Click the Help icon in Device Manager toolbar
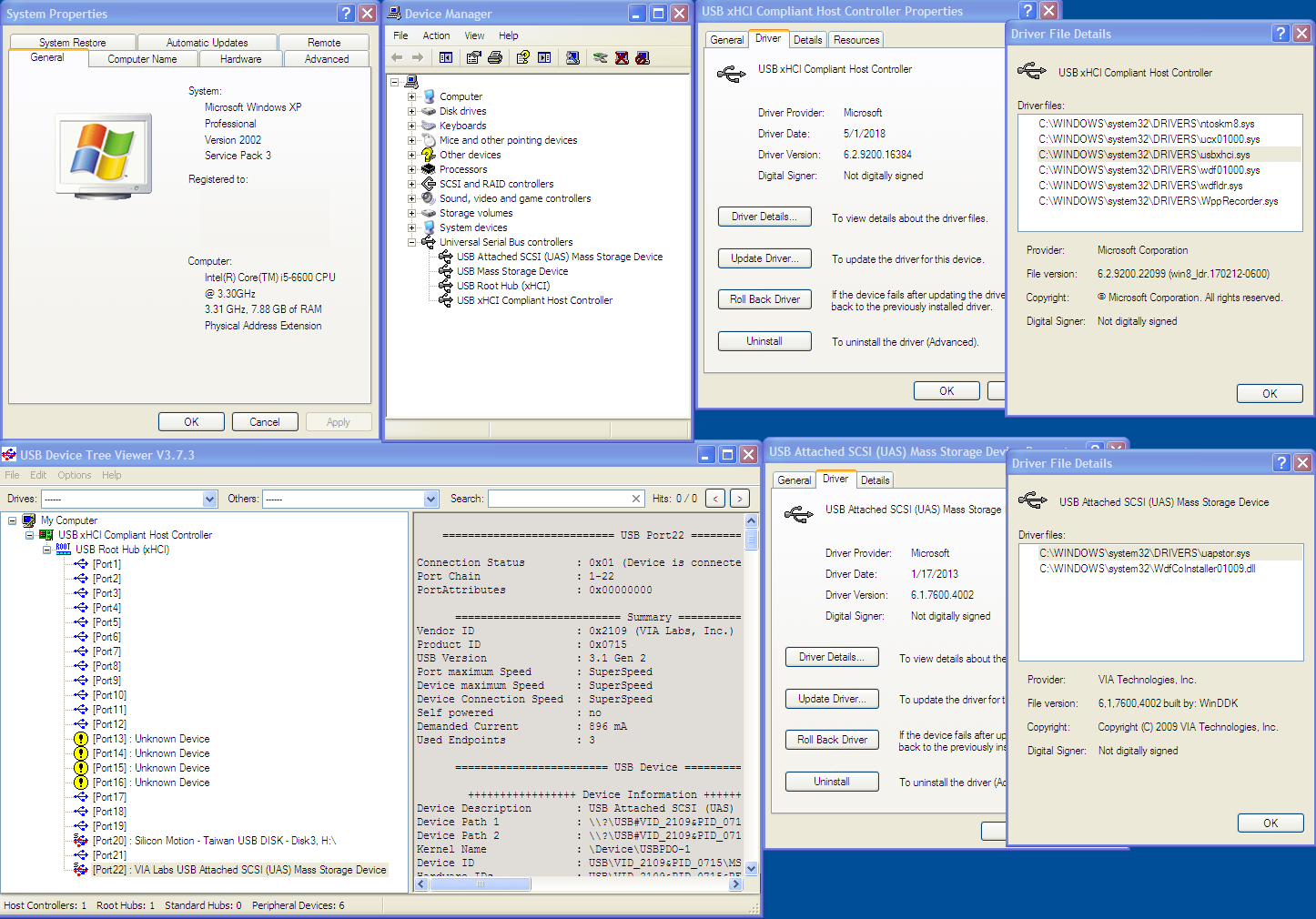Image resolution: width=1316 pixels, height=919 pixels. pos(523,57)
